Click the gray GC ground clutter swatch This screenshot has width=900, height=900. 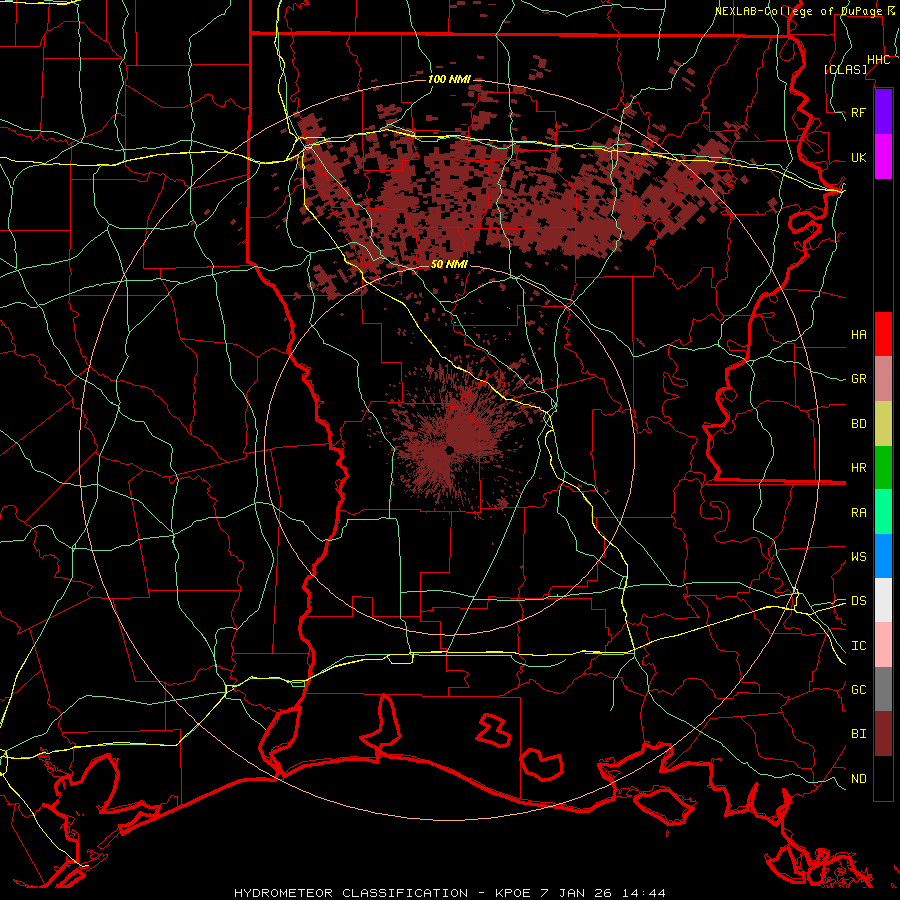[x=883, y=689]
